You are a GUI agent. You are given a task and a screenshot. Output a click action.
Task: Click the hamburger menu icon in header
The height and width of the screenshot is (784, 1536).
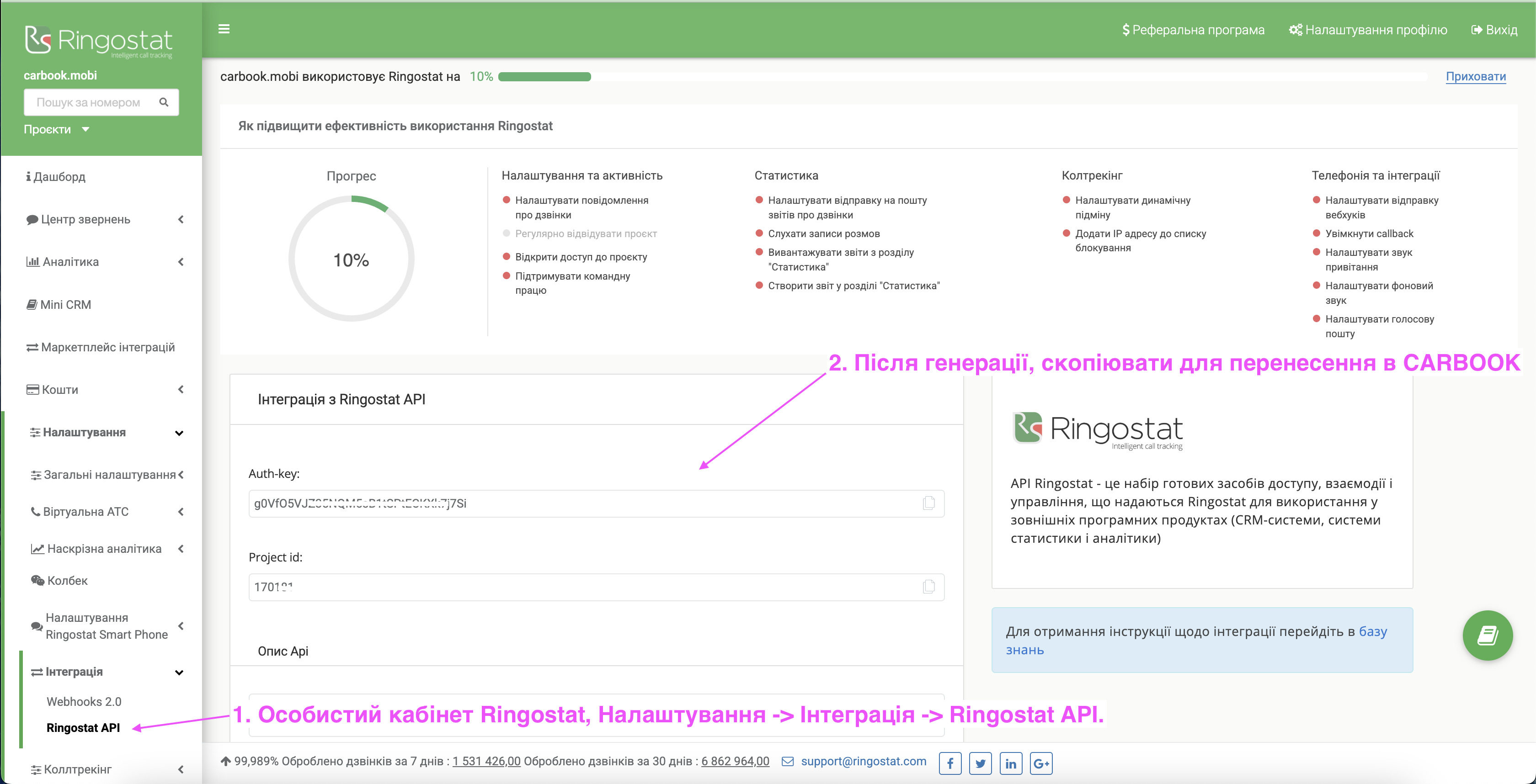(x=224, y=29)
